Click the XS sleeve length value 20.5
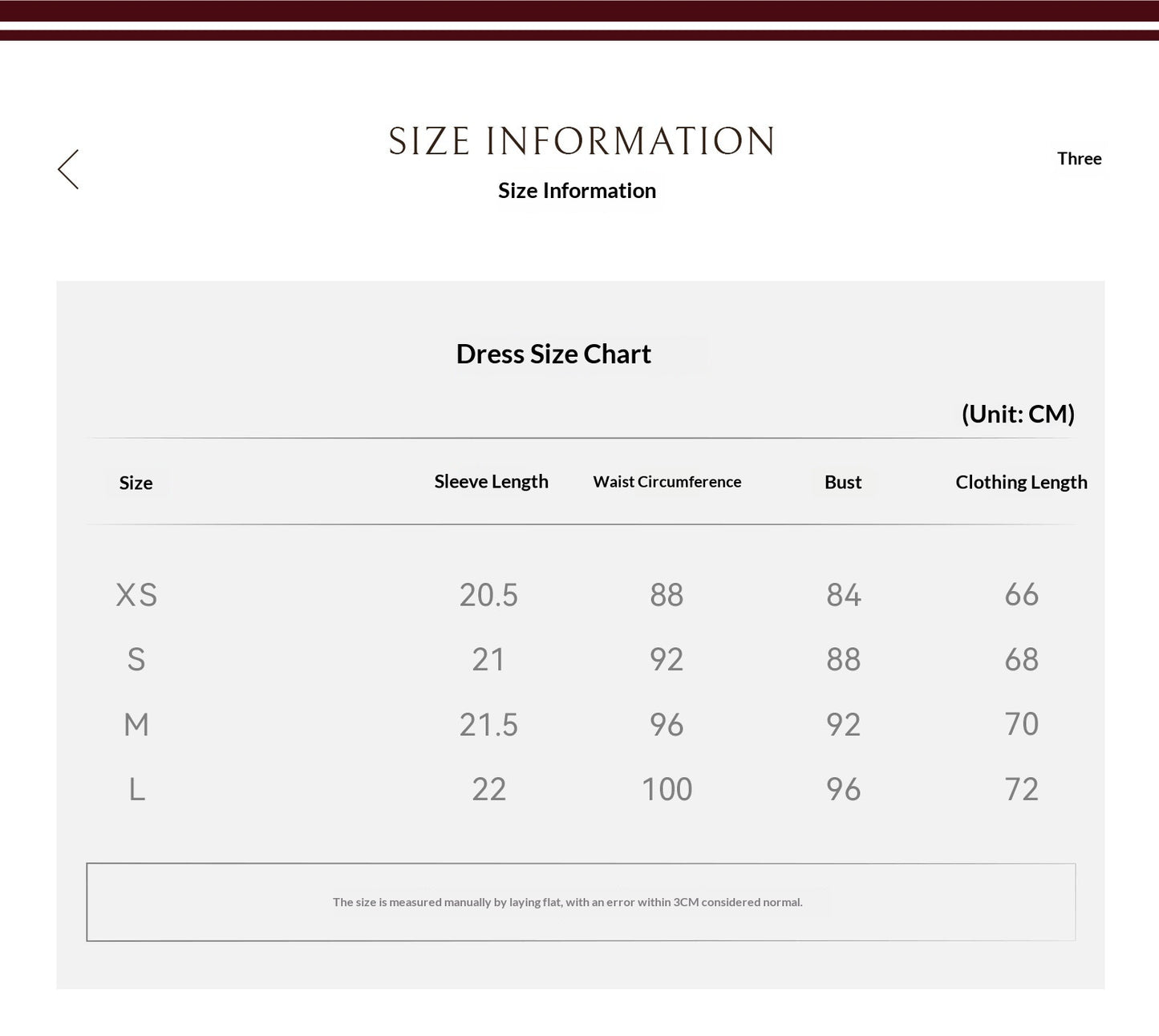1159x1036 pixels. (488, 595)
